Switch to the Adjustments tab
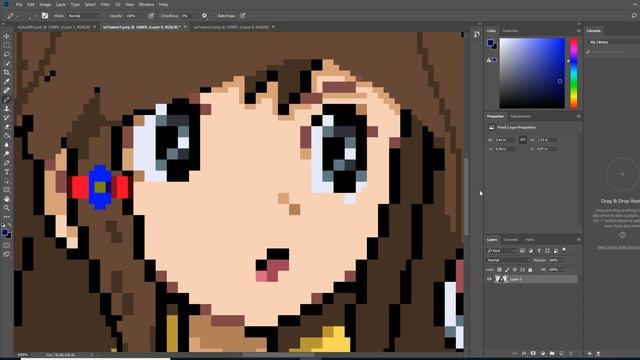The height and width of the screenshot is (360, 640). coord(520,116)
